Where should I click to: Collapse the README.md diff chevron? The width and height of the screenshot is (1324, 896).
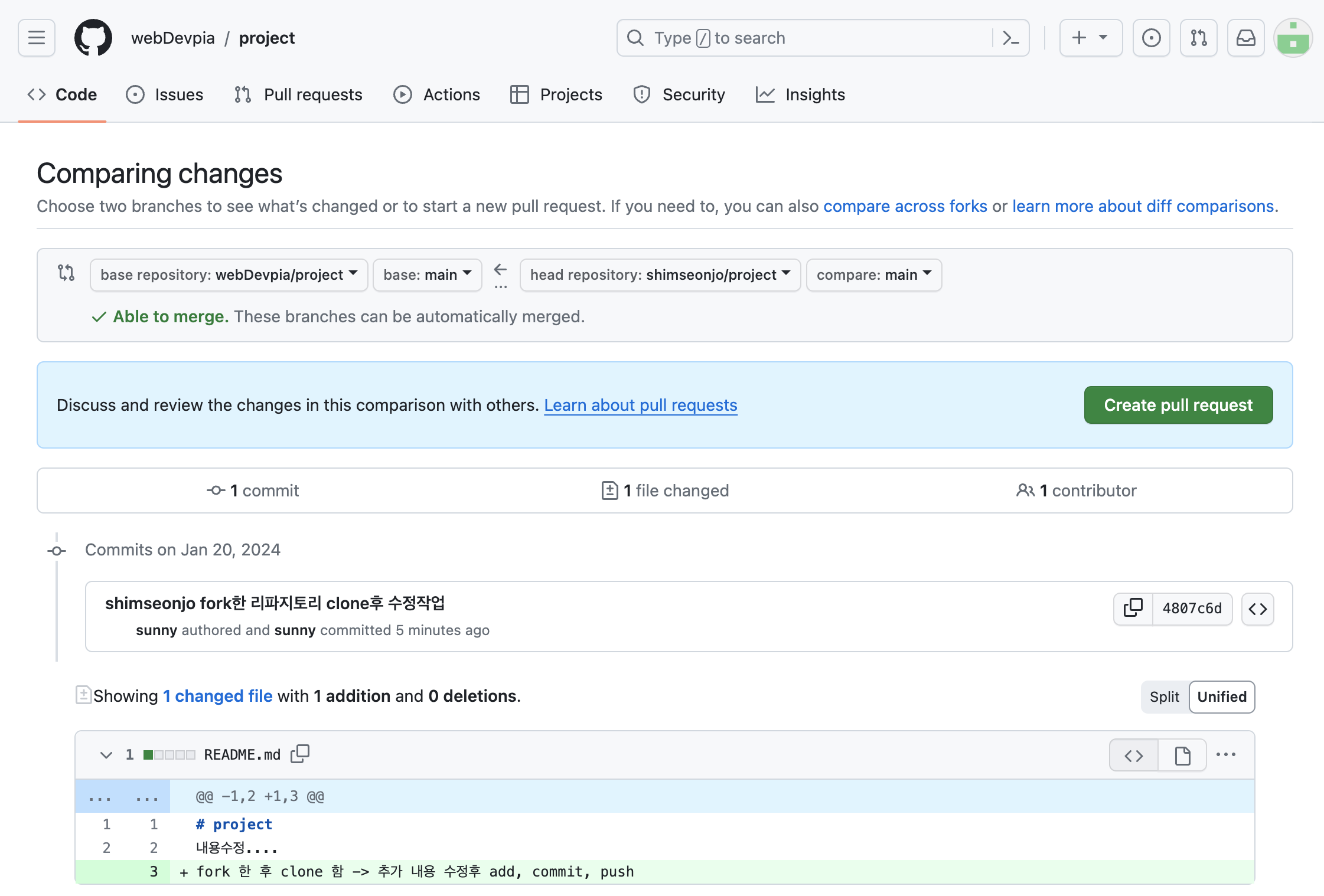pos(106,754)
